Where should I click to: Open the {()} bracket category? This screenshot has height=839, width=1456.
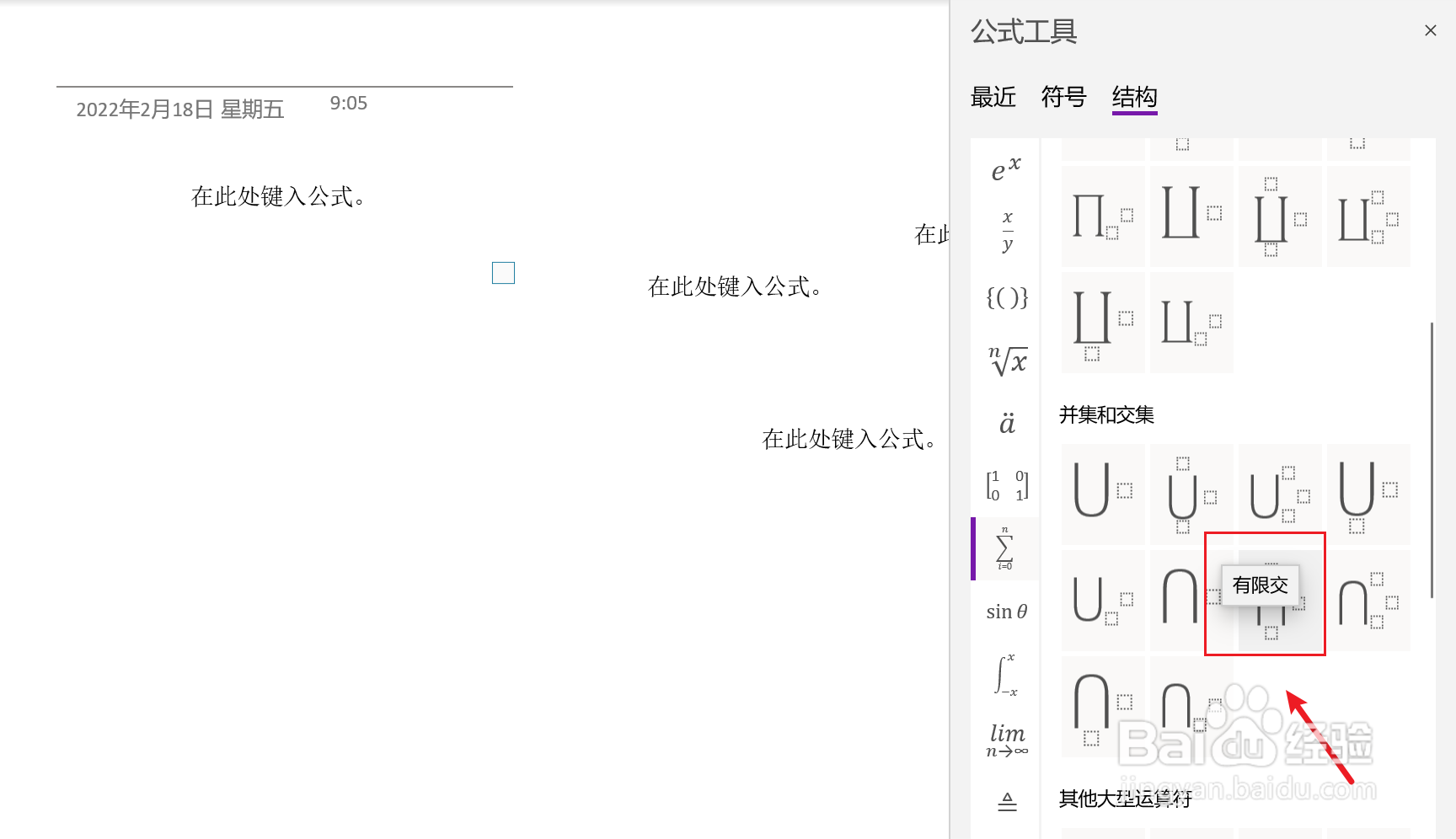(x=1006, y=297)
